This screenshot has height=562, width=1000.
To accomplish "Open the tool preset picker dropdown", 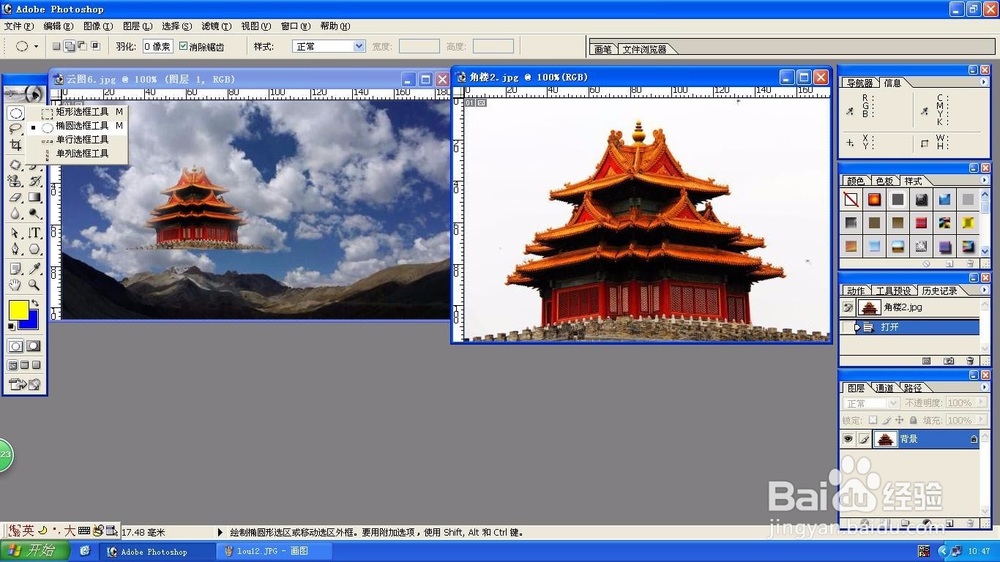I will [x=36, y=47].
